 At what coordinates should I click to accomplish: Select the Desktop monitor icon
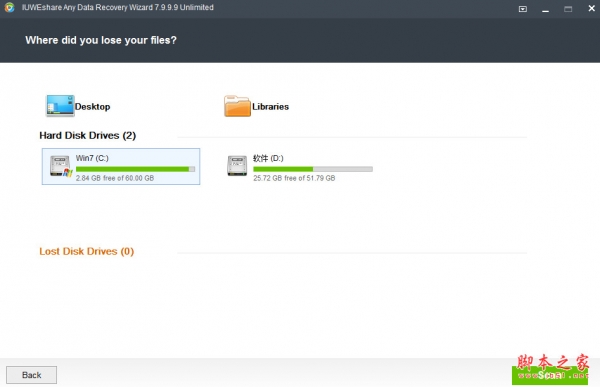[x=60, y=106]
